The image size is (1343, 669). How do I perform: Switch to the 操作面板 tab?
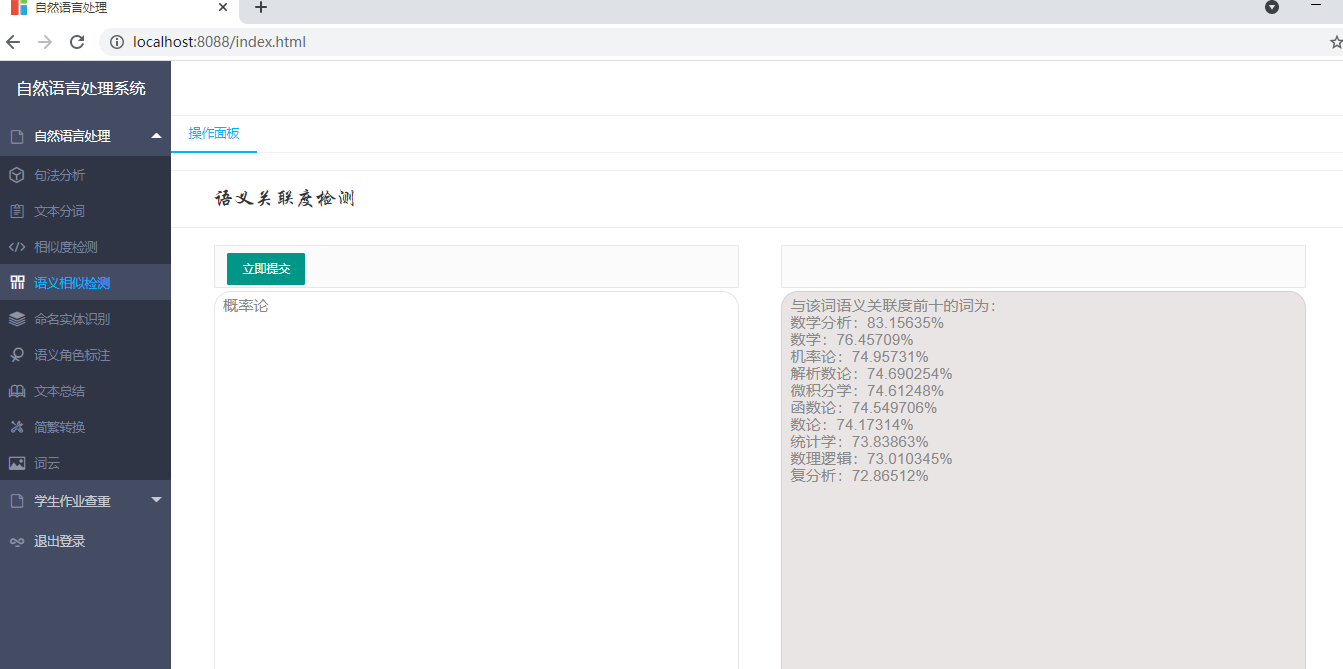214,133
